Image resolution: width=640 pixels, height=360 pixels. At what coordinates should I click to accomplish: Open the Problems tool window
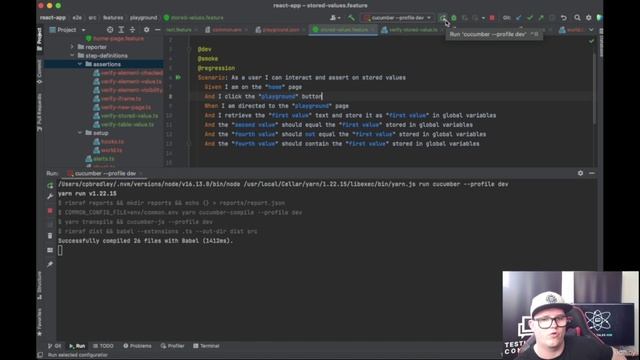point(137,346)
